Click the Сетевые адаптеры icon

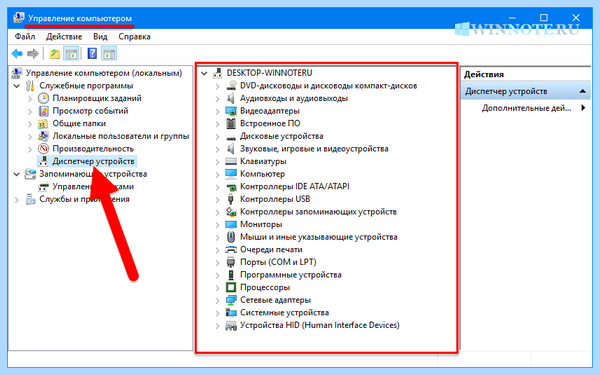point(231,300)
